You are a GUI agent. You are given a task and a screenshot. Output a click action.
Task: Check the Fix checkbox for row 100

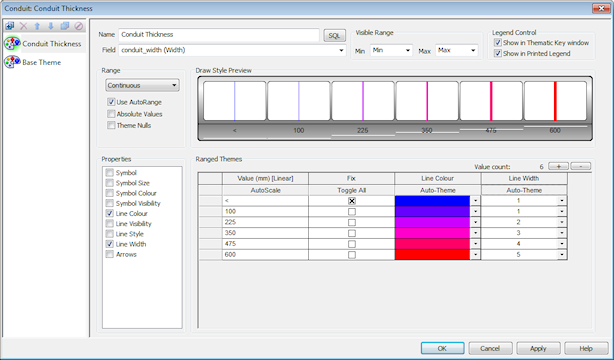[x=352, y=212]
